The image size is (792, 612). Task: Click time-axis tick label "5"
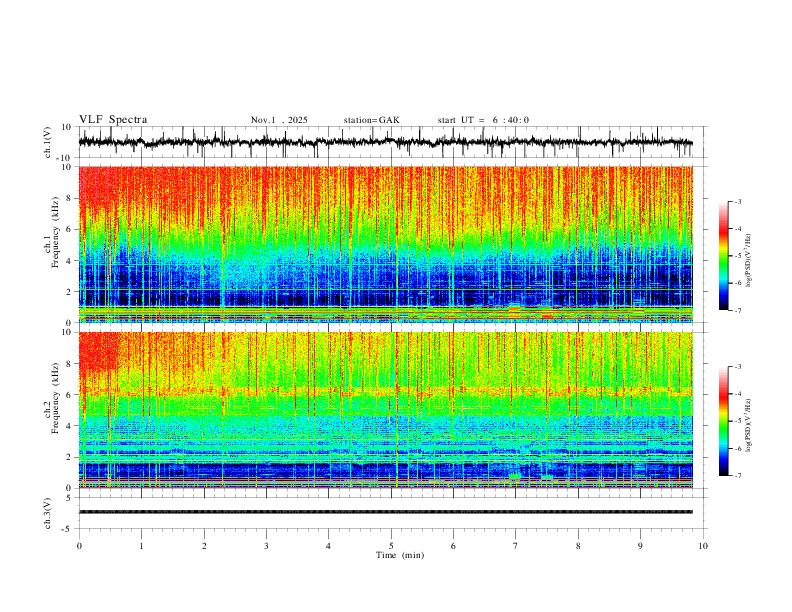tap(391, 546)
